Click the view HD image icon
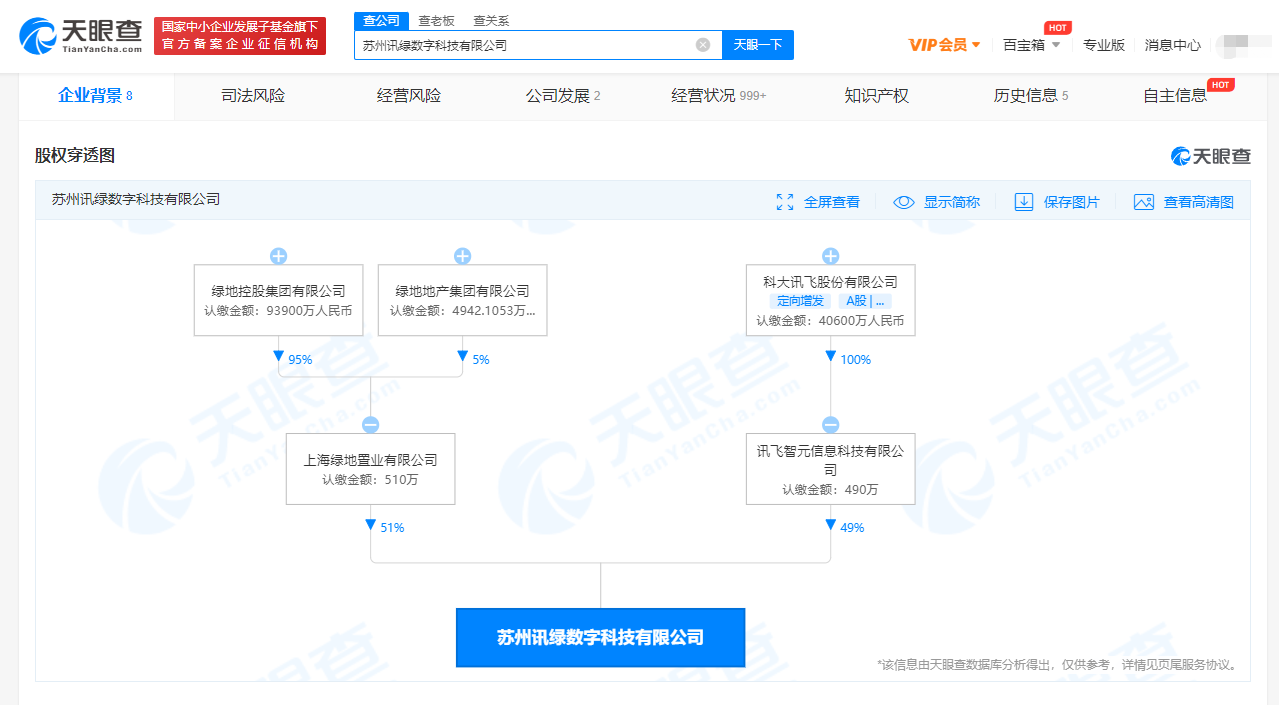Viewport: 1279px width, 705px height. point(1144,202)
